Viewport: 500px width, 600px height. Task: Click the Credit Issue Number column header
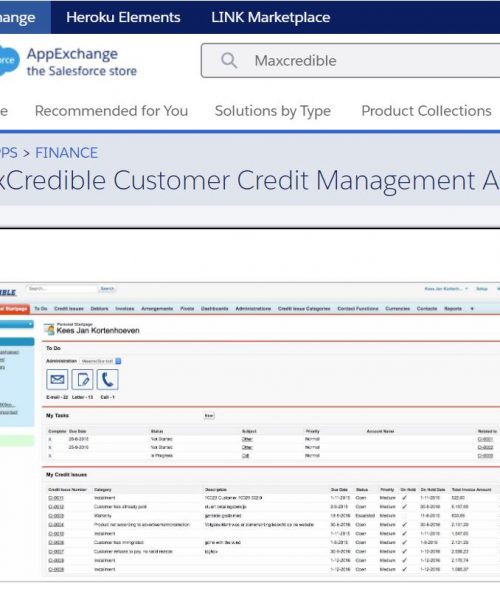point(67,489)
